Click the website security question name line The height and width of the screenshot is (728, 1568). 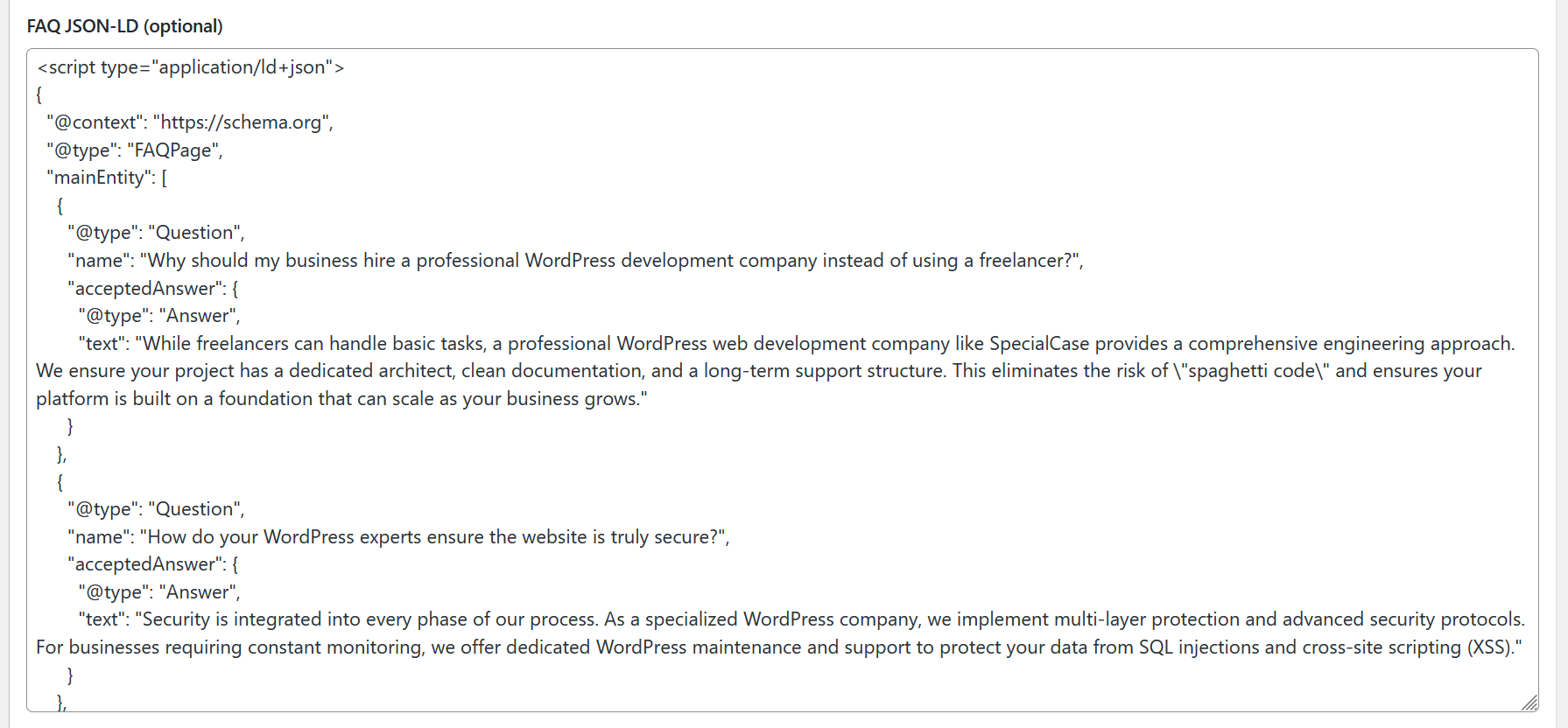(398, 537)
